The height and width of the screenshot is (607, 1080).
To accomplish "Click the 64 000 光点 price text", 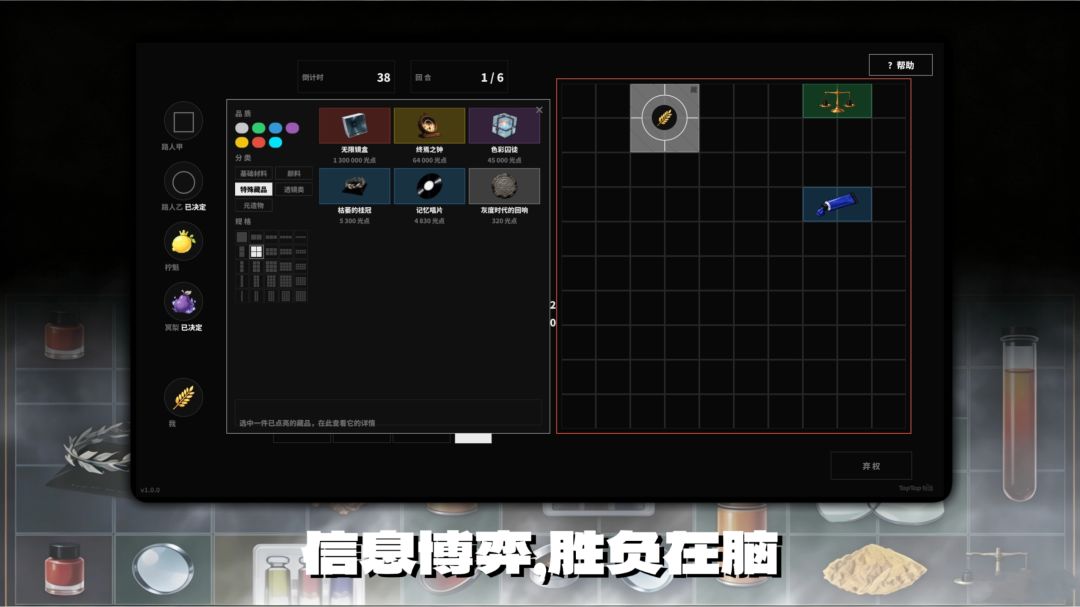I will (x=429, y=161).
